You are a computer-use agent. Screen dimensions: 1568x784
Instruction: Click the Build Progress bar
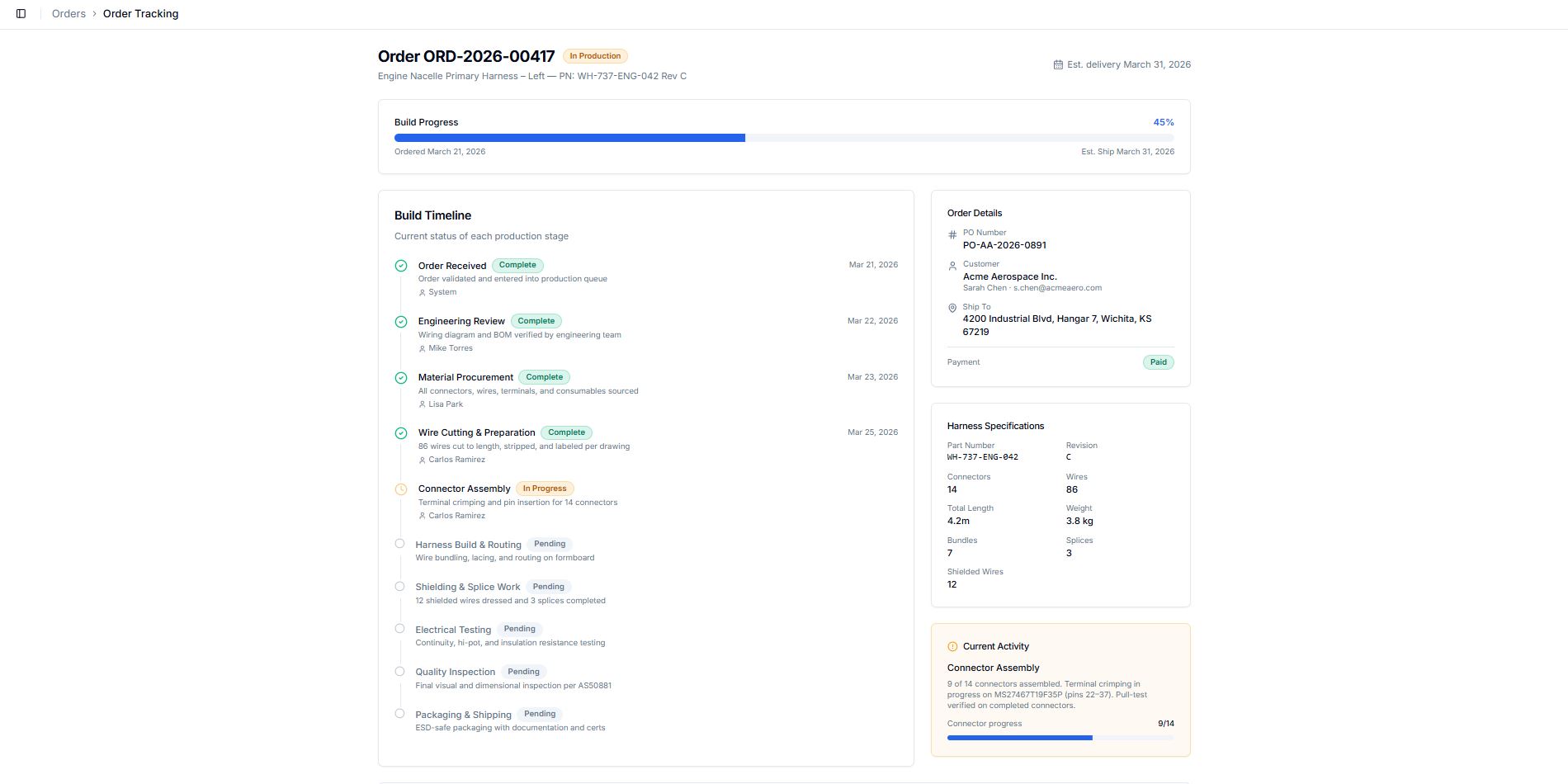(784, 138)
